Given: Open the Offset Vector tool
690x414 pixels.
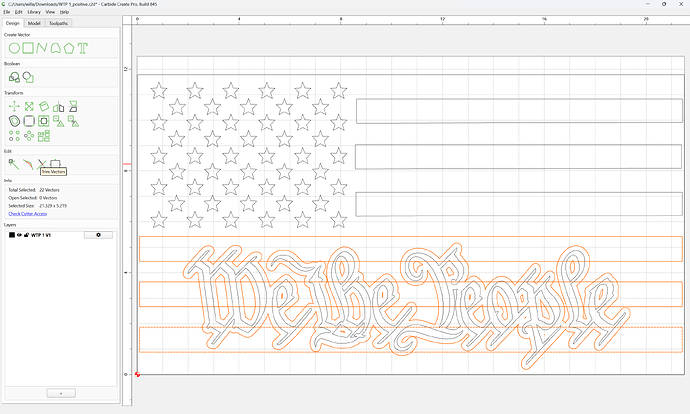Looking at the screenshot, I should click(14, 121).
